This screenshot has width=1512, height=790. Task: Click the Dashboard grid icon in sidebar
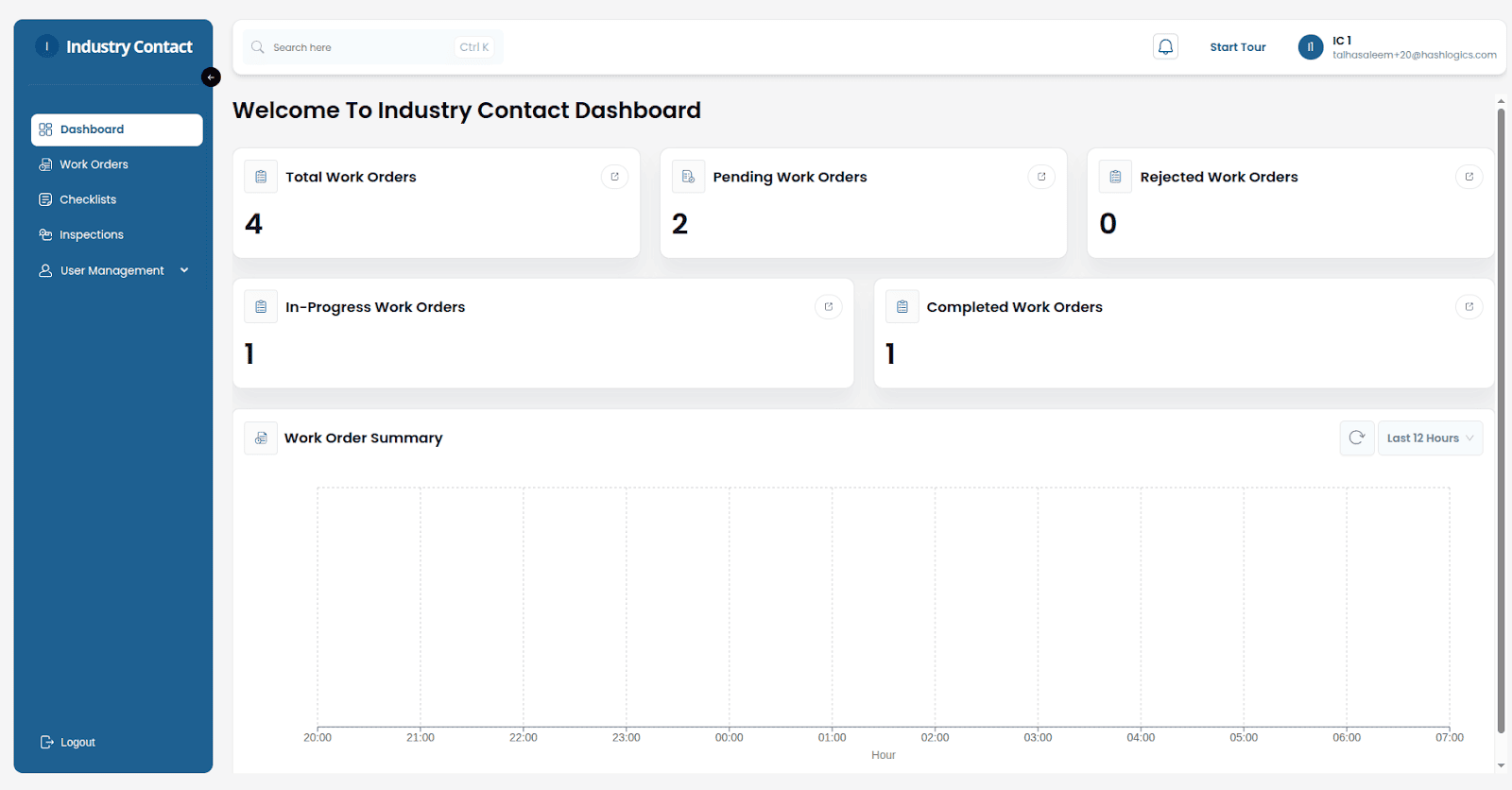(45, 129)
